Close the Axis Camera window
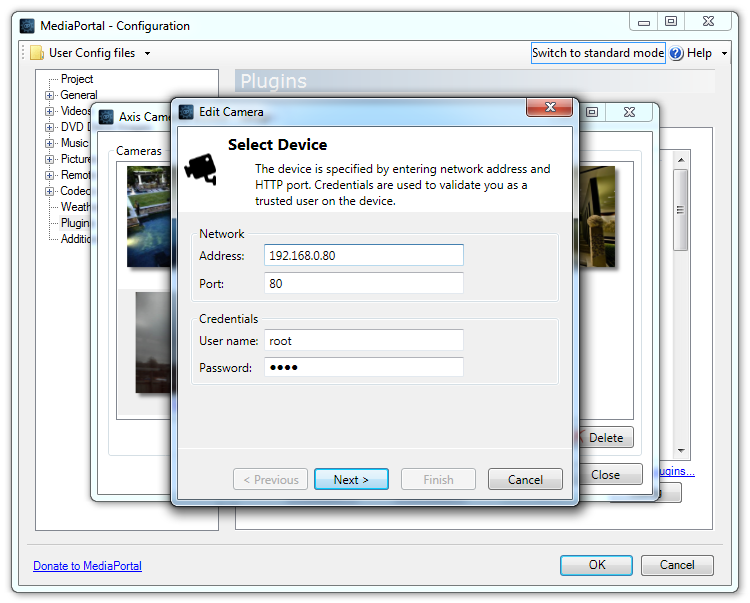This screenshot has height=603, width=750. click(629, 112)
